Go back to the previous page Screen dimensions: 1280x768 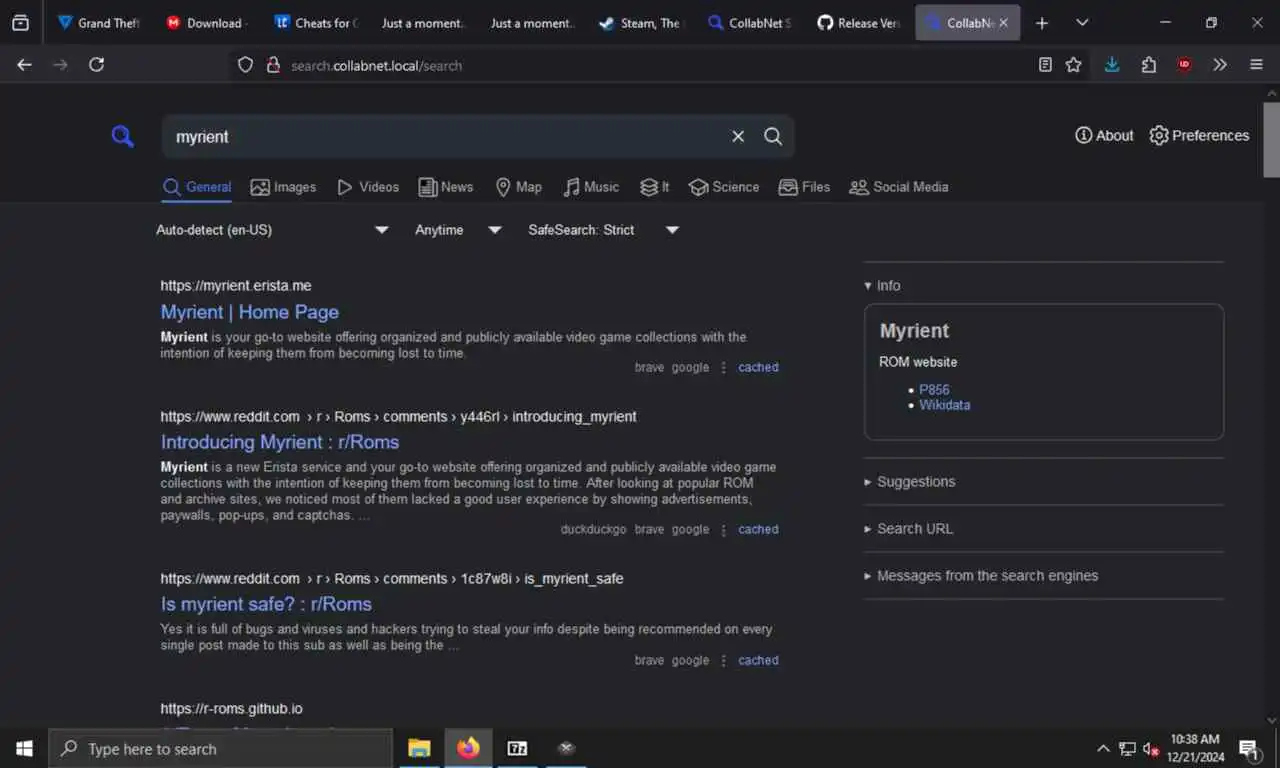(24, 65)
